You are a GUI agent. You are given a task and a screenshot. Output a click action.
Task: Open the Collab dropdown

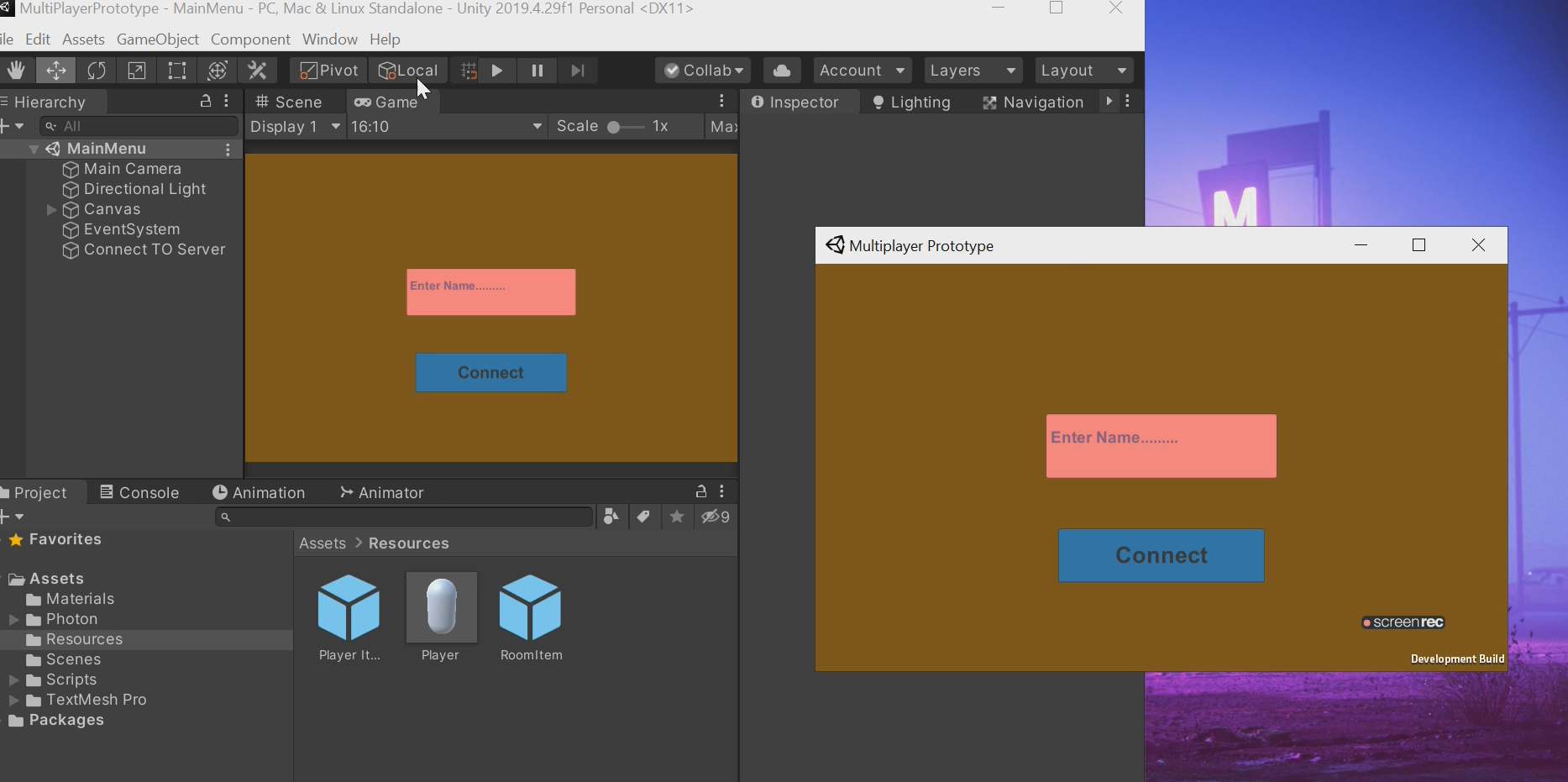(x=703, y=71)
